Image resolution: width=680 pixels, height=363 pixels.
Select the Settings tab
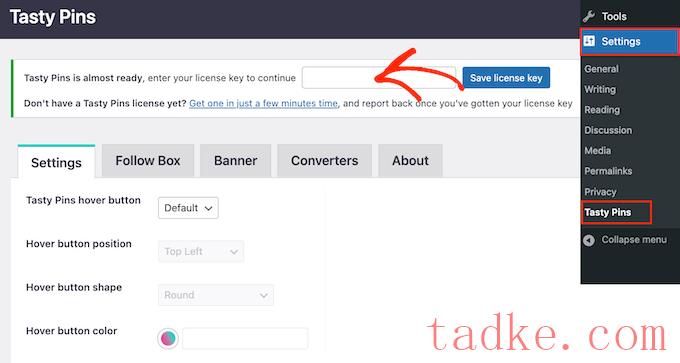click(x=56, y=162)
